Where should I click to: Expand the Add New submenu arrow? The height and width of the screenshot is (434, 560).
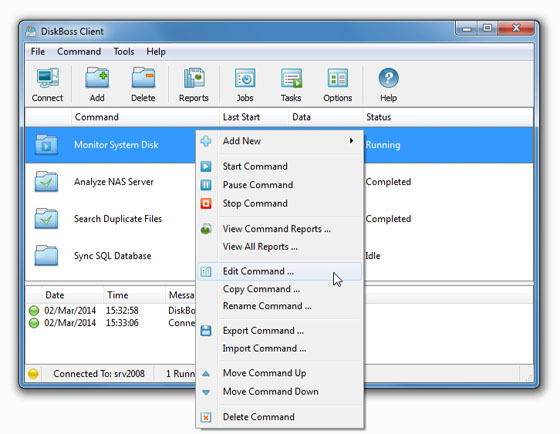coord(351,141)
